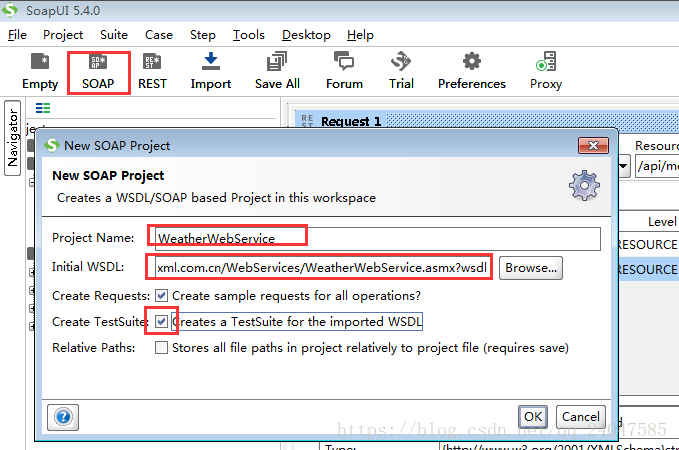
Task: Click the OK button in the dialog
Action: (533, 417)
